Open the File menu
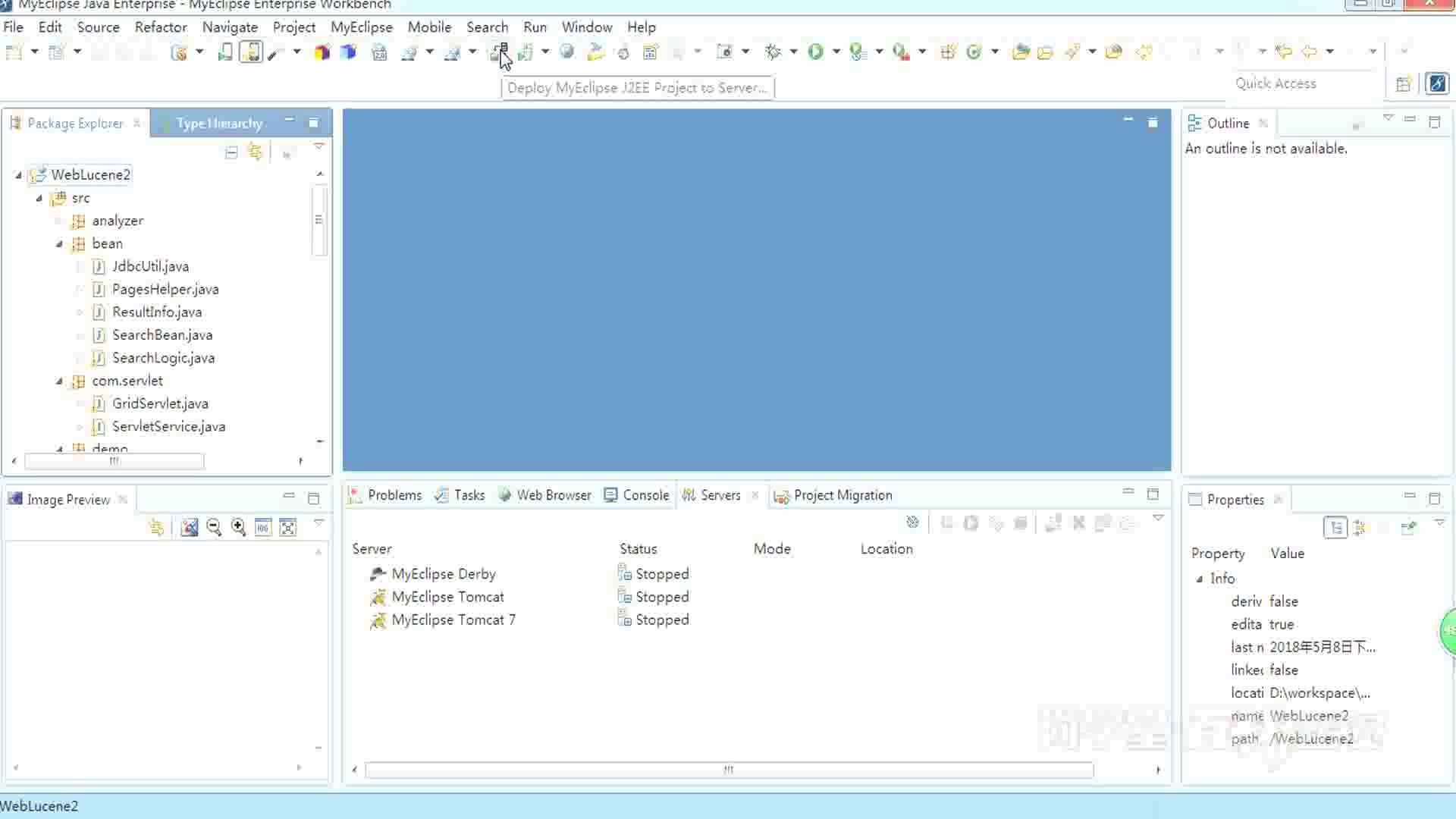 pyautogui.click(x=13, y=27)
